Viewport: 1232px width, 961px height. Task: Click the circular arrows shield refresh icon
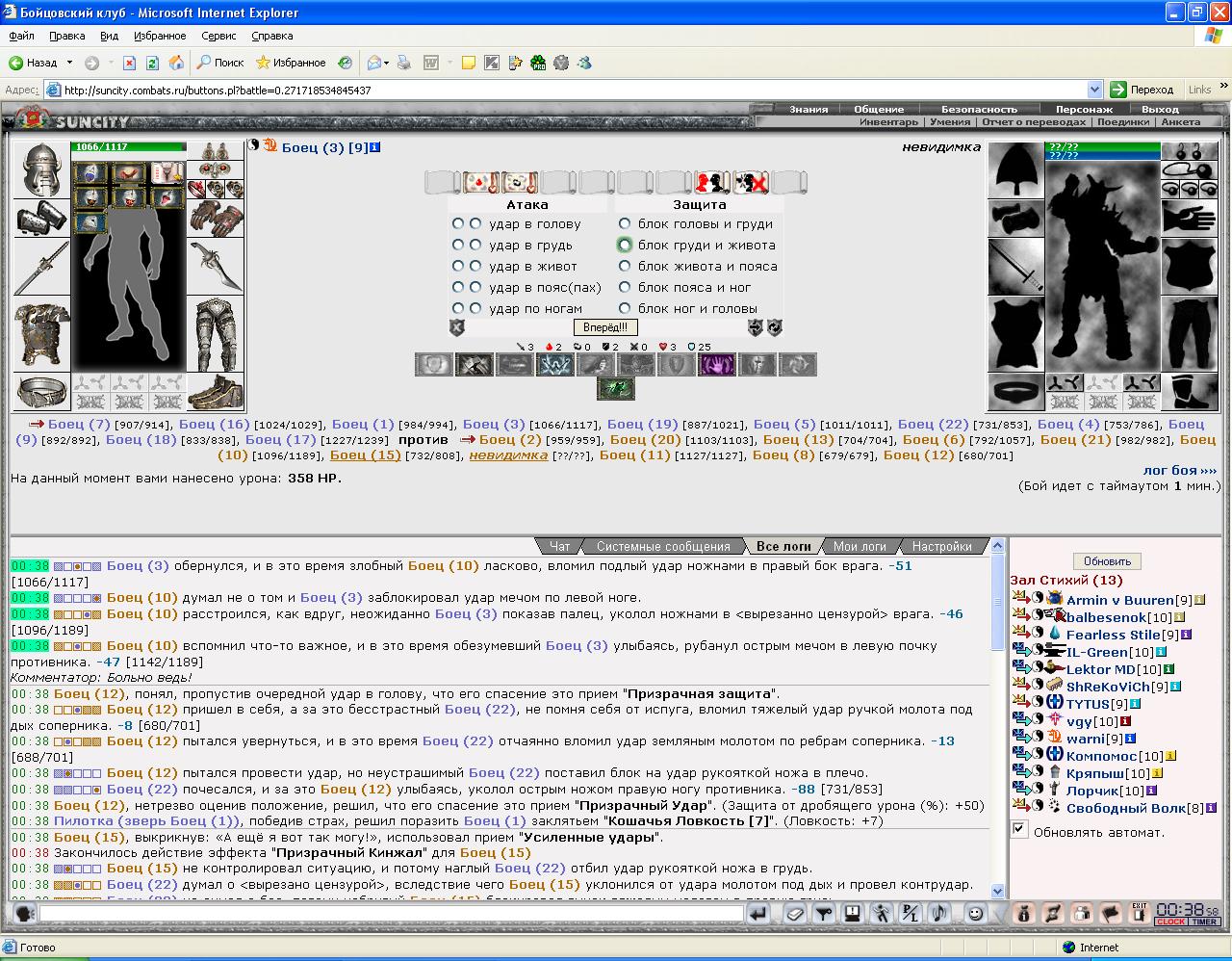[x=774, y=328]
